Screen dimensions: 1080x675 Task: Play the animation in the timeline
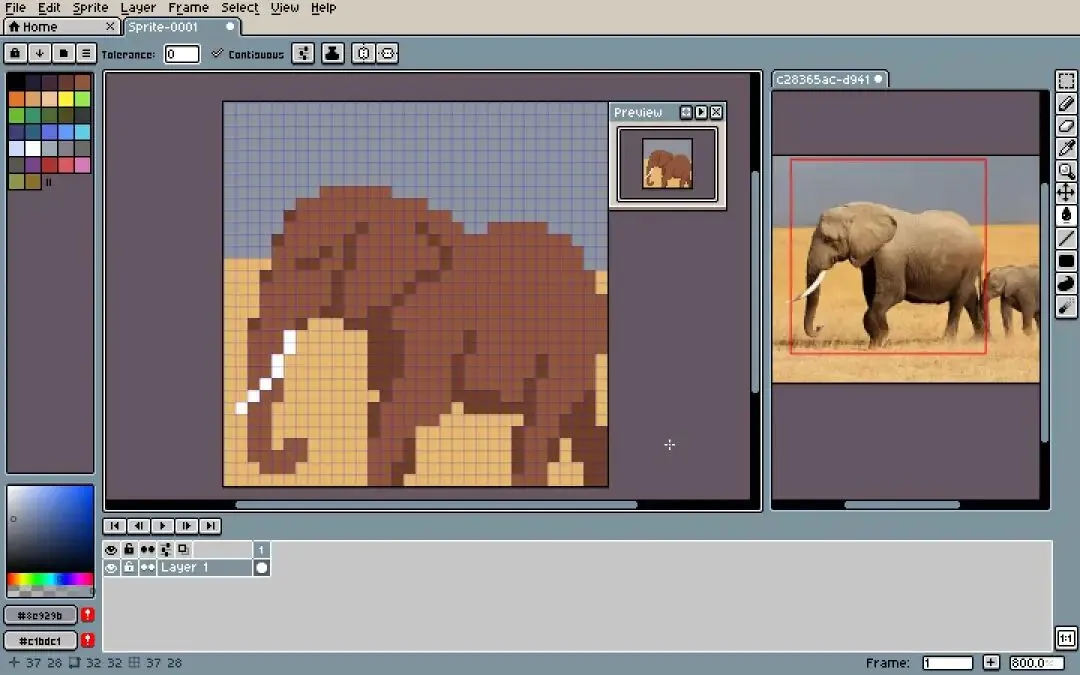(x=163, y=526)
